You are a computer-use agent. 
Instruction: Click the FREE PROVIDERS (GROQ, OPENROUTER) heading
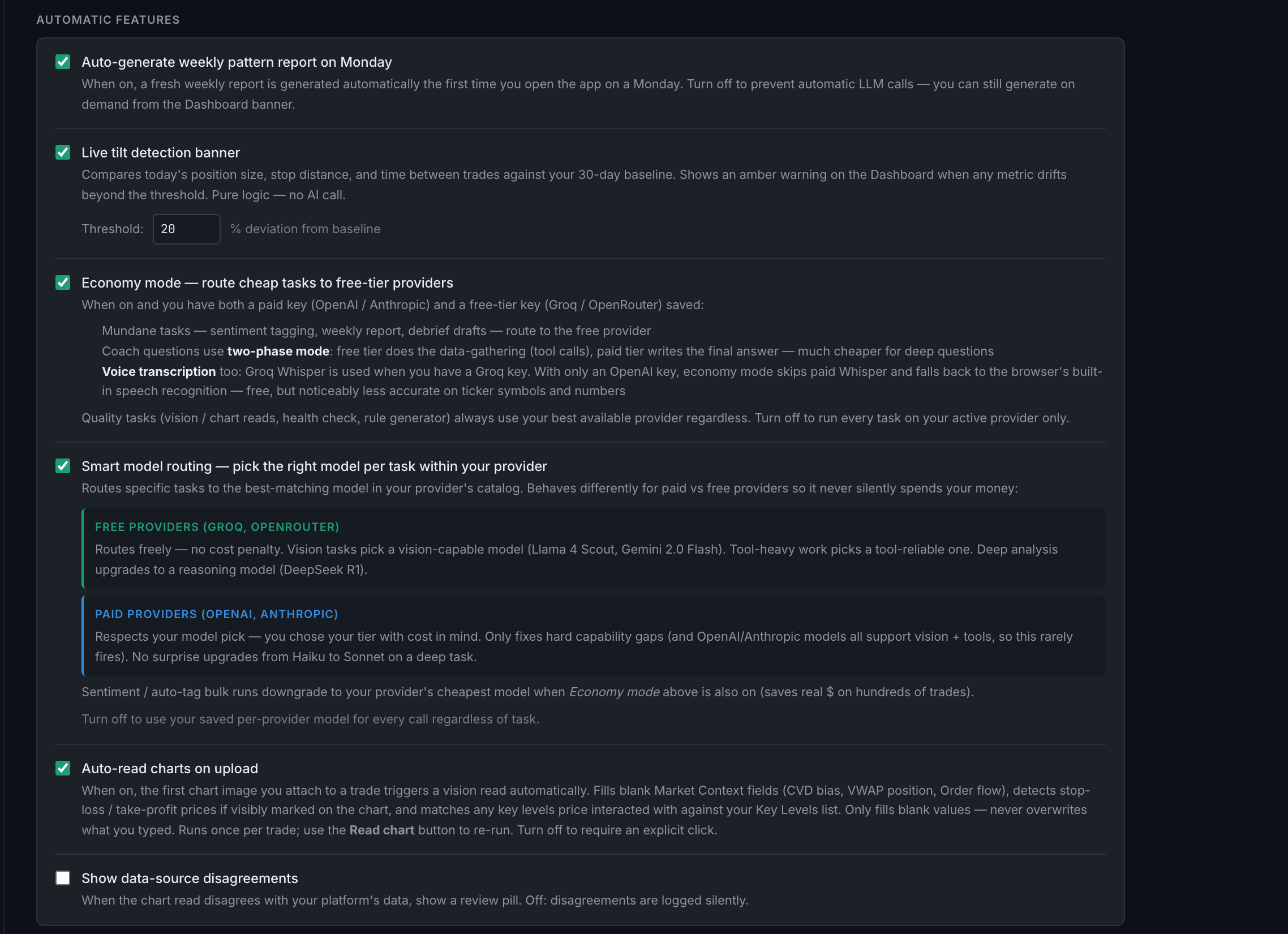217,526
